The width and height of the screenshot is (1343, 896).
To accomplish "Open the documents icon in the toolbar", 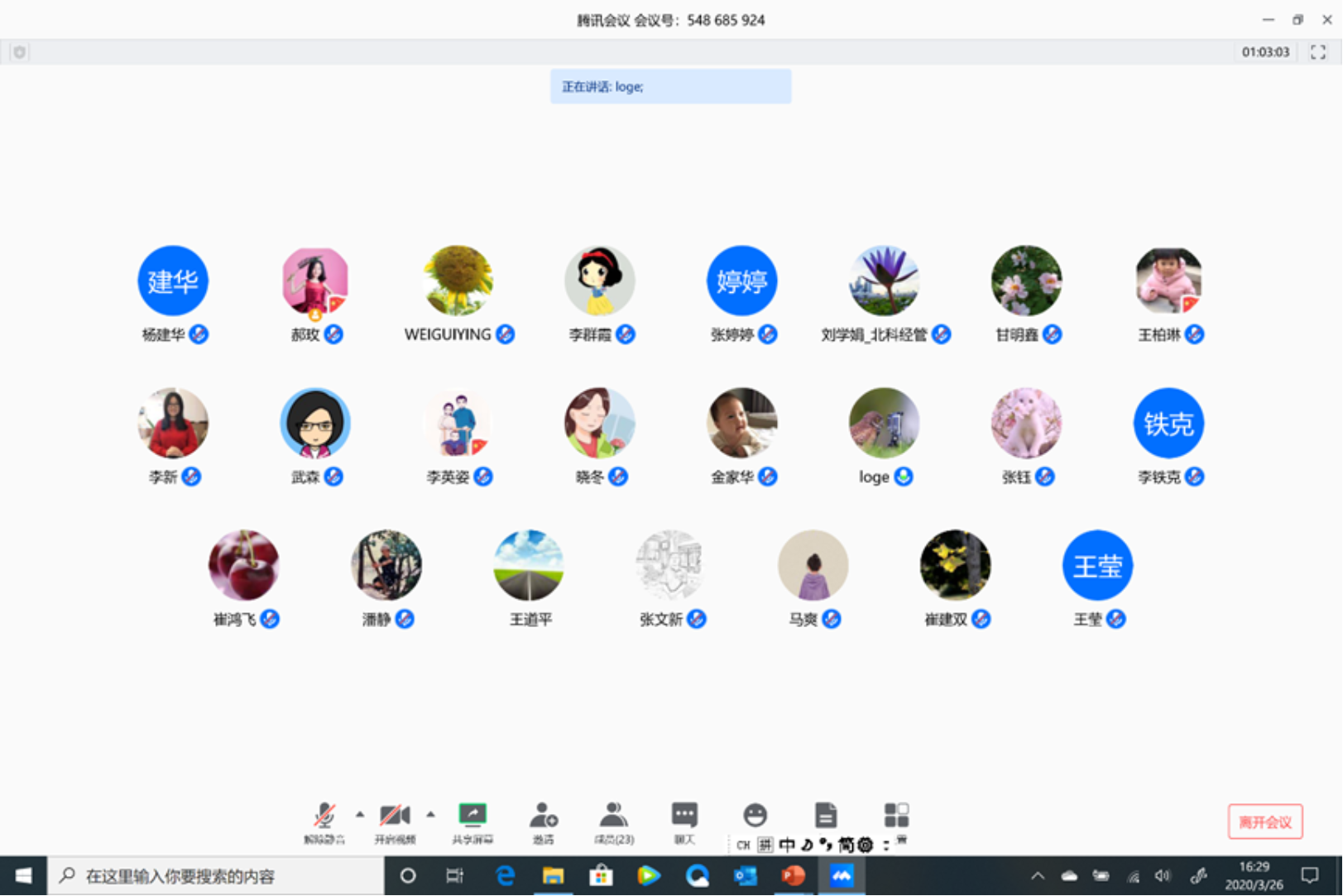I will tap(825, 815).
